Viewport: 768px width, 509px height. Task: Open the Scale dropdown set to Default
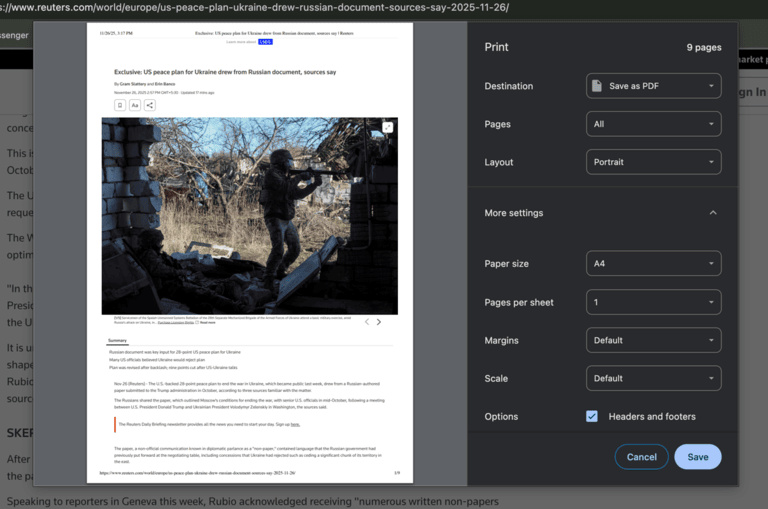(653, 378)
